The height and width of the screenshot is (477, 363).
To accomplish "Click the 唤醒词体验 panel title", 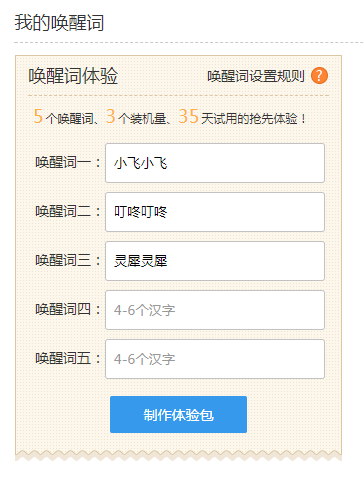I will tap(73, 76).
